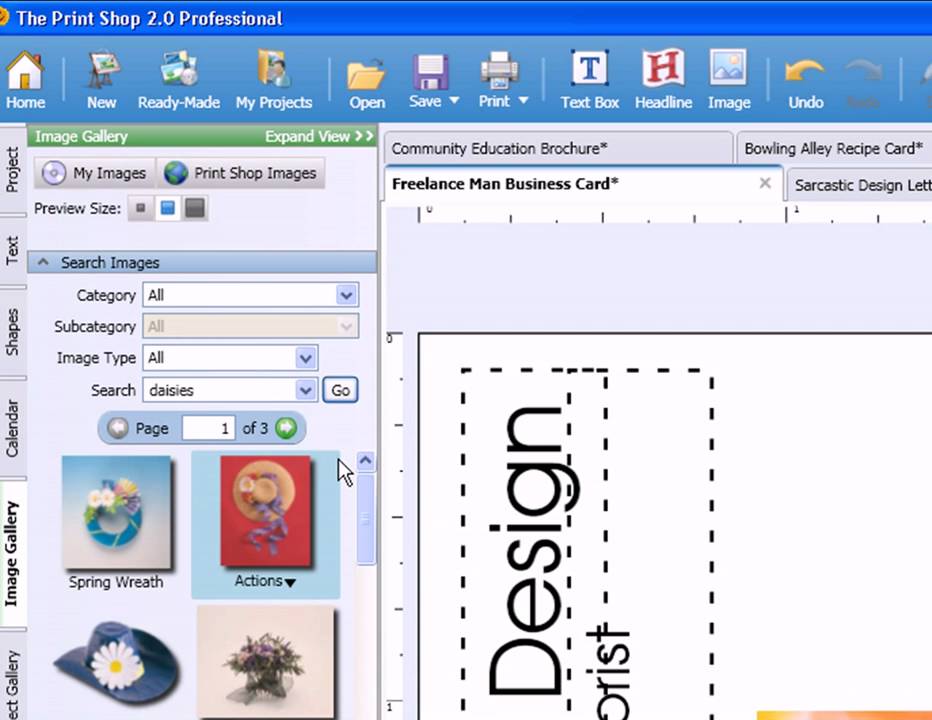The width and height of the screenshot is (932, 720).
Task: Open the Image Gallery side tab
Action: coord(12,553)
